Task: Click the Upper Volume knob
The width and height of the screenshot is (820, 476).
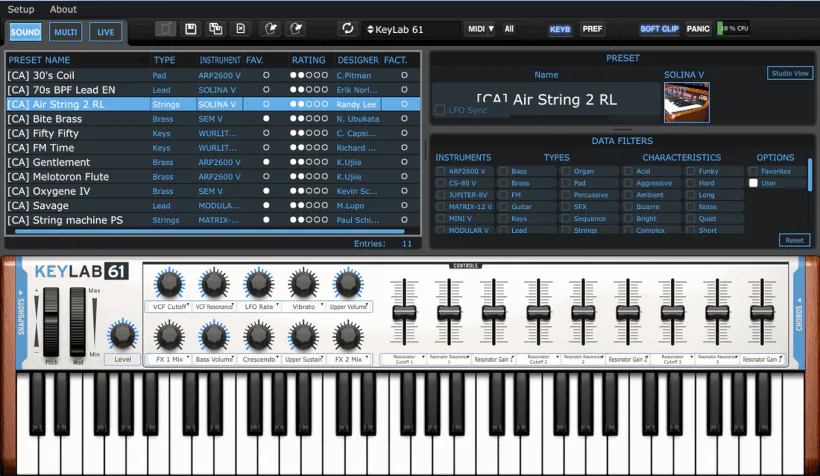Action: (x=348, y=284)
